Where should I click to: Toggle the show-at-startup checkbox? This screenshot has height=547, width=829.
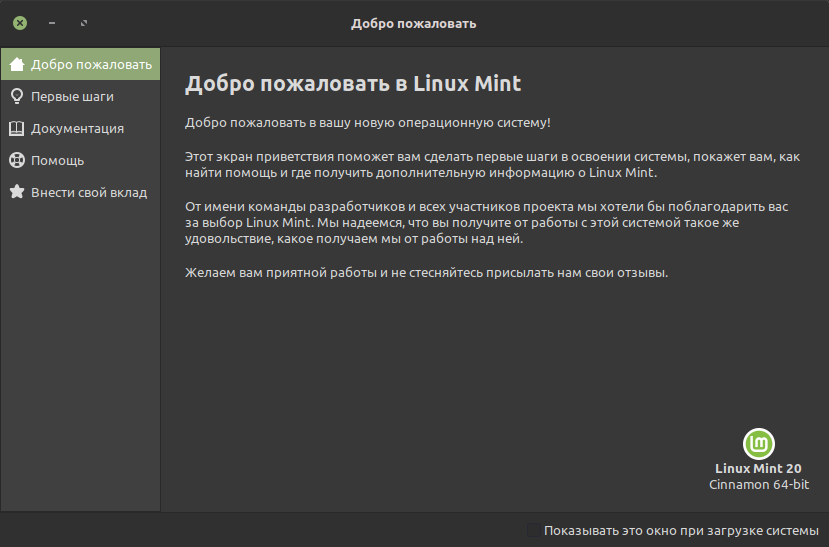click(x=534, y=530)
